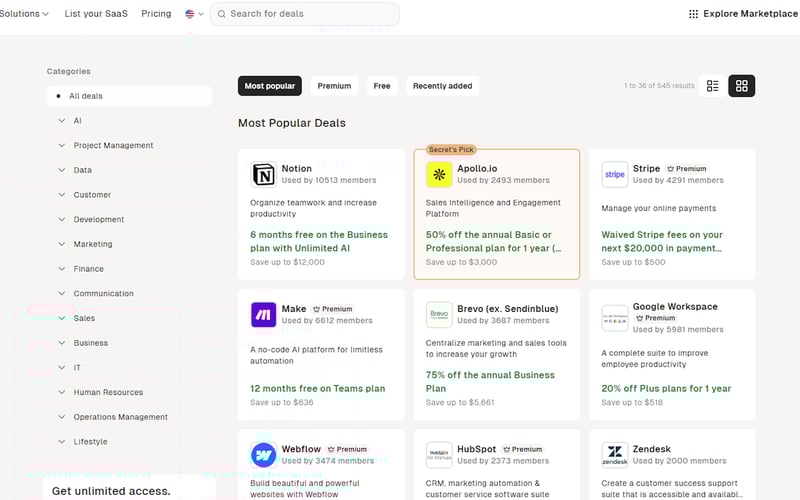Open the HubSpot deal title
The height and width of the screenshot is (500, 800).
coord(477,449)
